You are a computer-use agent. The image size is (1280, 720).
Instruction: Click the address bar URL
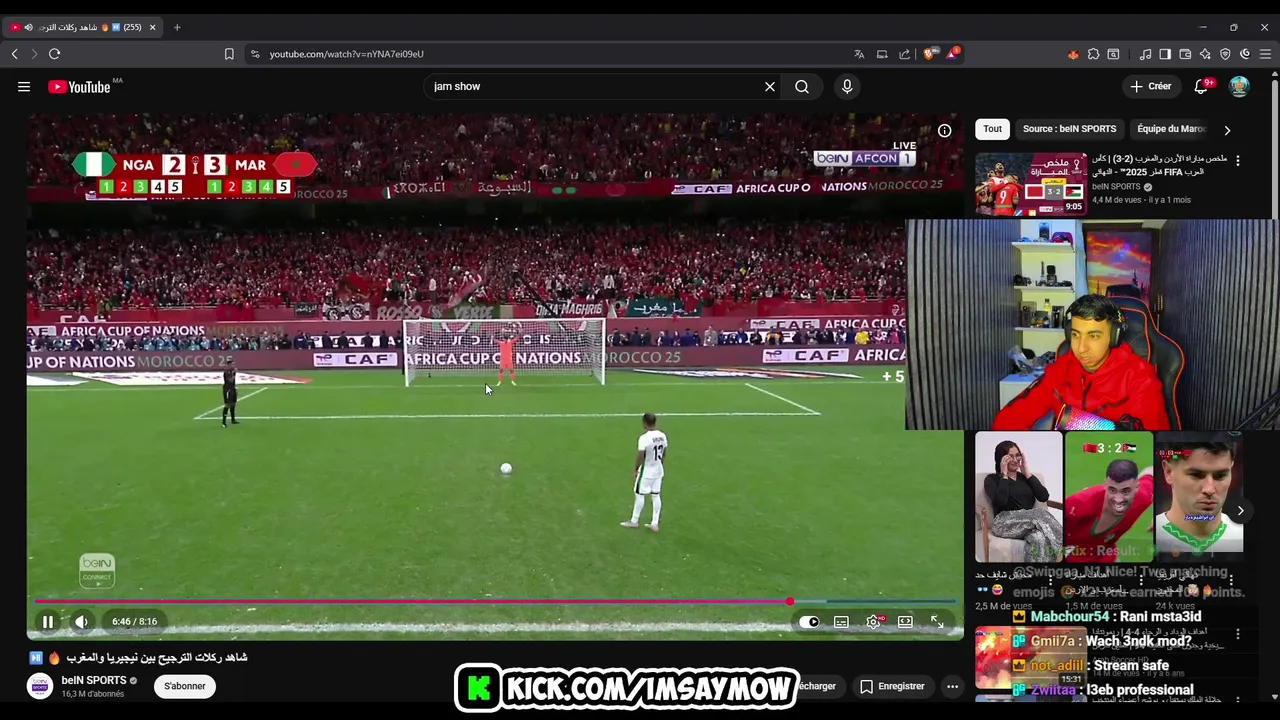click(346, 54)
